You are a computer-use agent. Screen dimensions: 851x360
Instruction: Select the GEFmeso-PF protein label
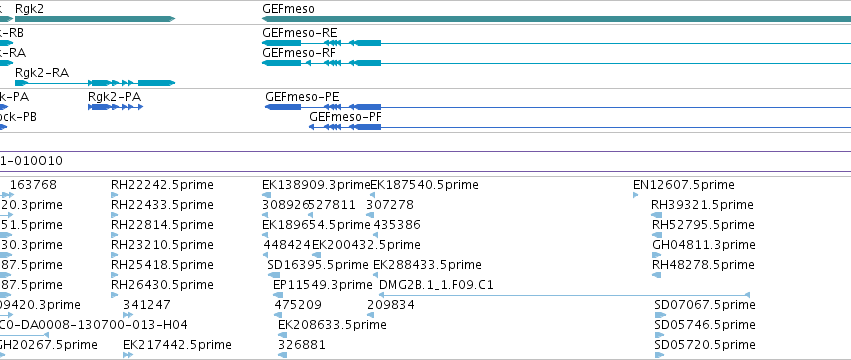(x=345, y=117)
